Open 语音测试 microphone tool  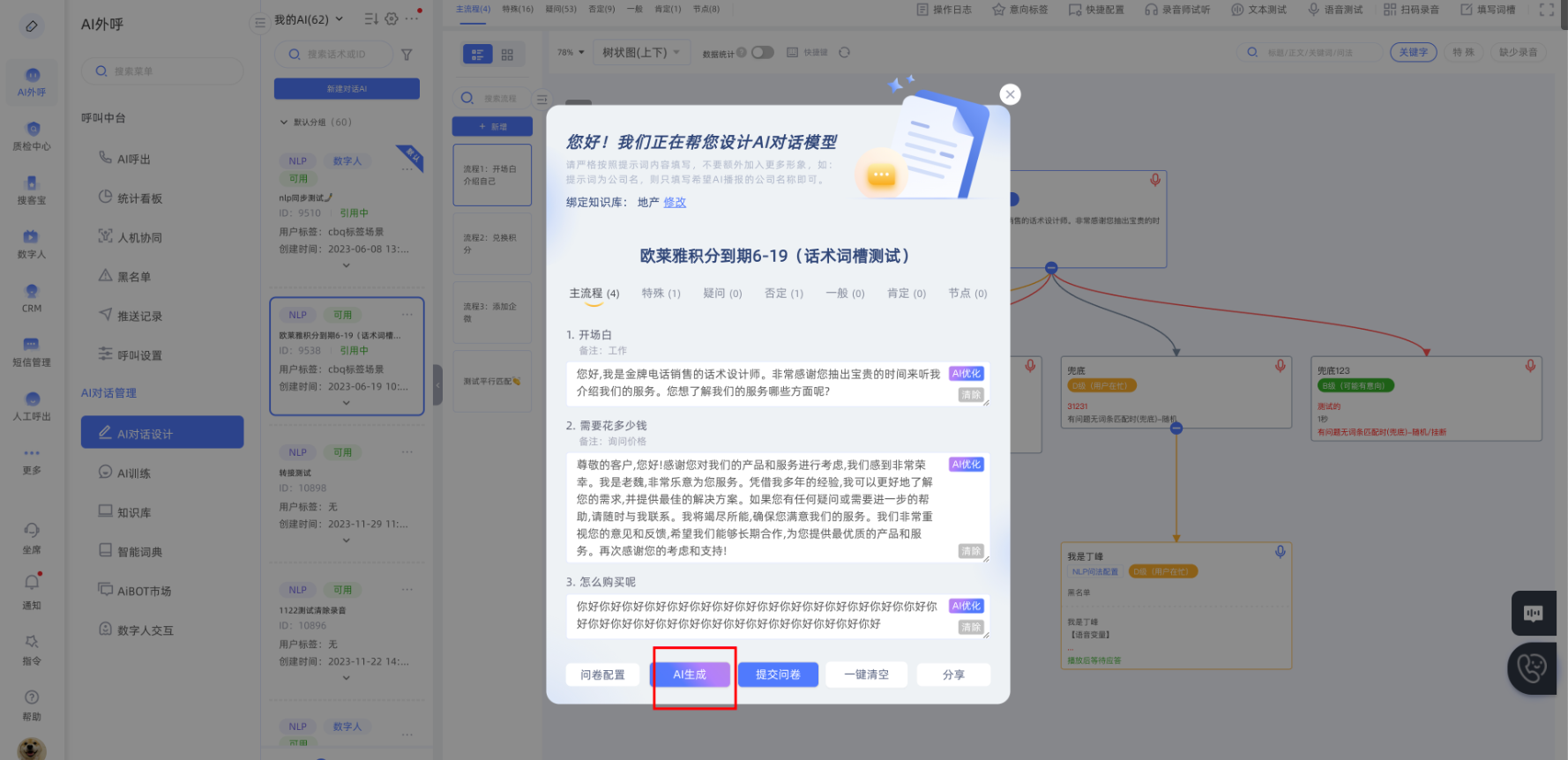coord(1335,10)
